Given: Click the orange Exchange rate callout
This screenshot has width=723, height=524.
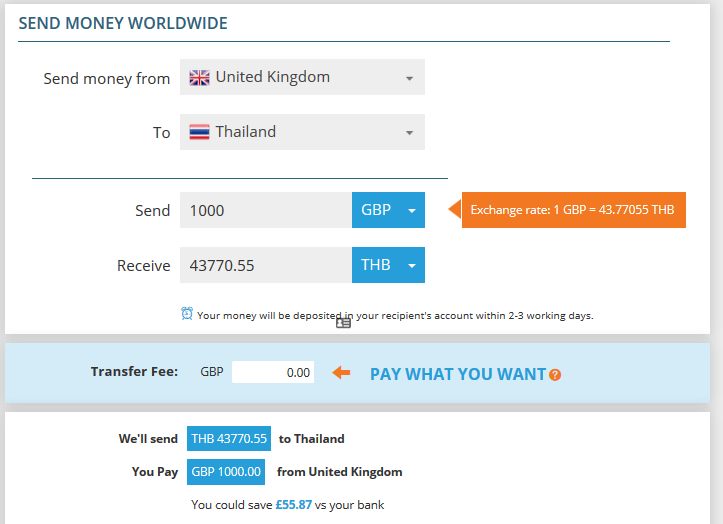Looking at the screenshot, I should pos(572,210).
